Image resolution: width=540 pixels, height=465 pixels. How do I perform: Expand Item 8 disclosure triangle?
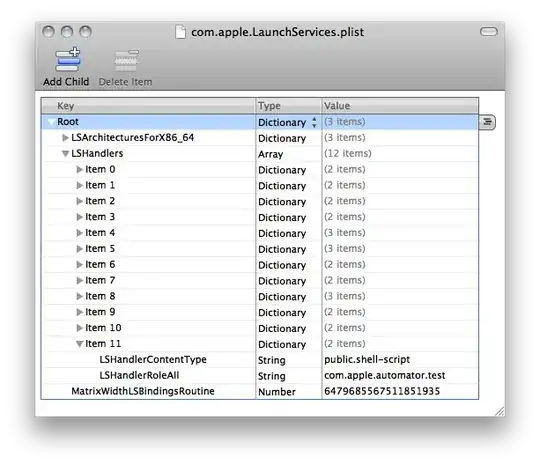(x=79, y=296)
